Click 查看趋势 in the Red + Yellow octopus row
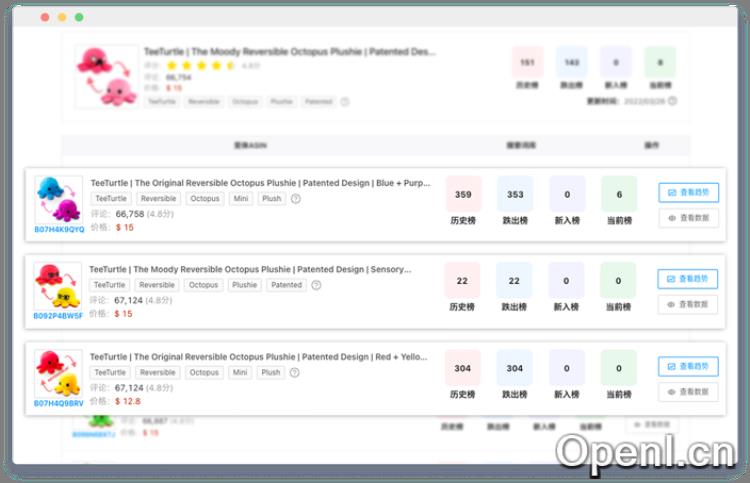The width and height of the screenshot is (750, 483). tap(688, 366)
